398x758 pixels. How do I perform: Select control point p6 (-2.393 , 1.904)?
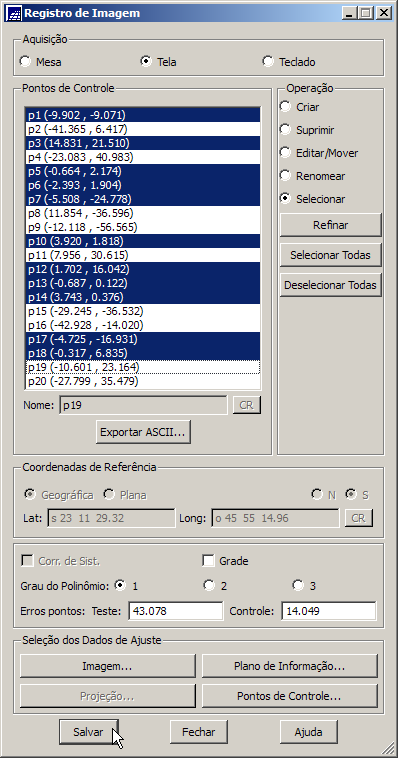(143, 185)
